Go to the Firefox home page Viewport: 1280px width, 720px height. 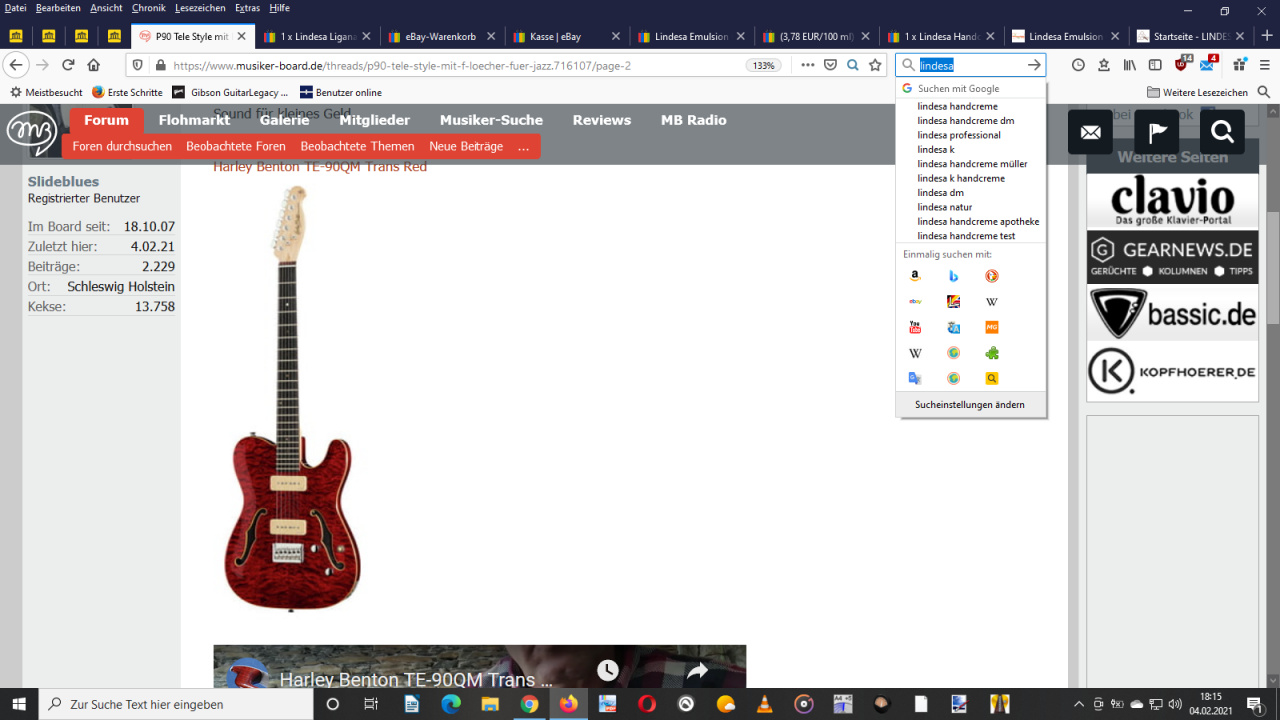[x=94, y=65]
